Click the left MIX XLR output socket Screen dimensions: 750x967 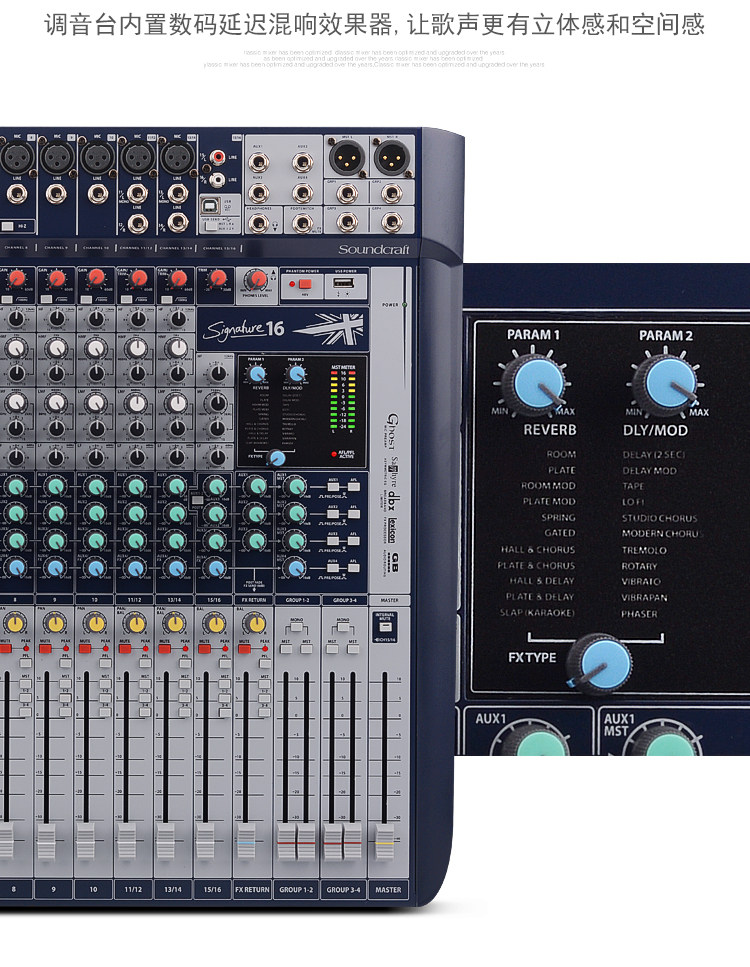pos(347,157)
